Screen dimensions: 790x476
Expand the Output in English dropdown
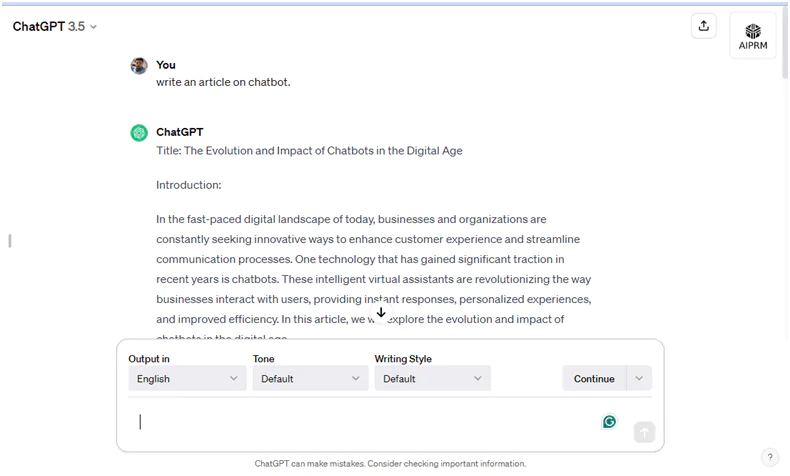[187, 379]
